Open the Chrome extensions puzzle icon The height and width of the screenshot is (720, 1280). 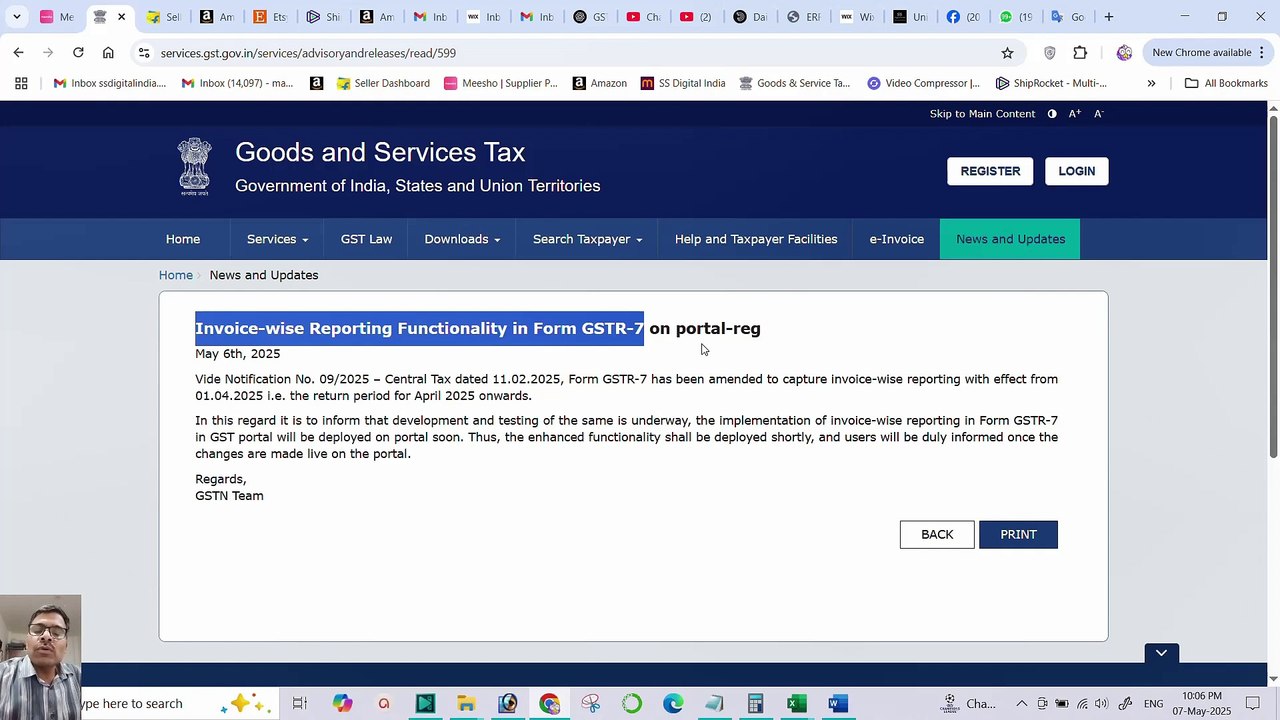[x=1080, y=53]
